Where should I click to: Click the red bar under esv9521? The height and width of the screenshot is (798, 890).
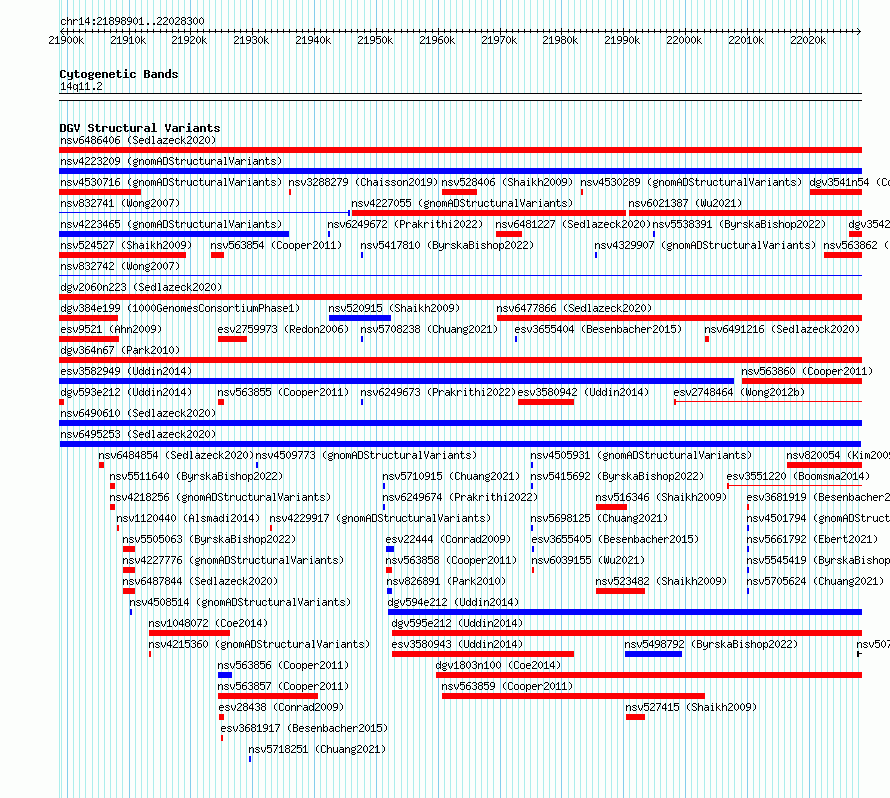click(89, 339)
